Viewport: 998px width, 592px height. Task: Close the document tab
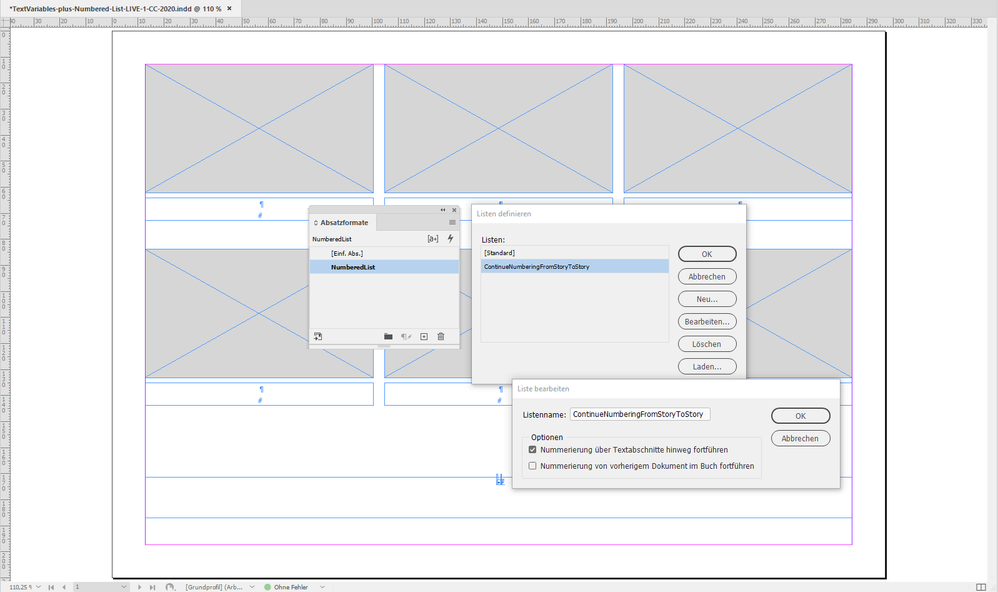point(230,9)
